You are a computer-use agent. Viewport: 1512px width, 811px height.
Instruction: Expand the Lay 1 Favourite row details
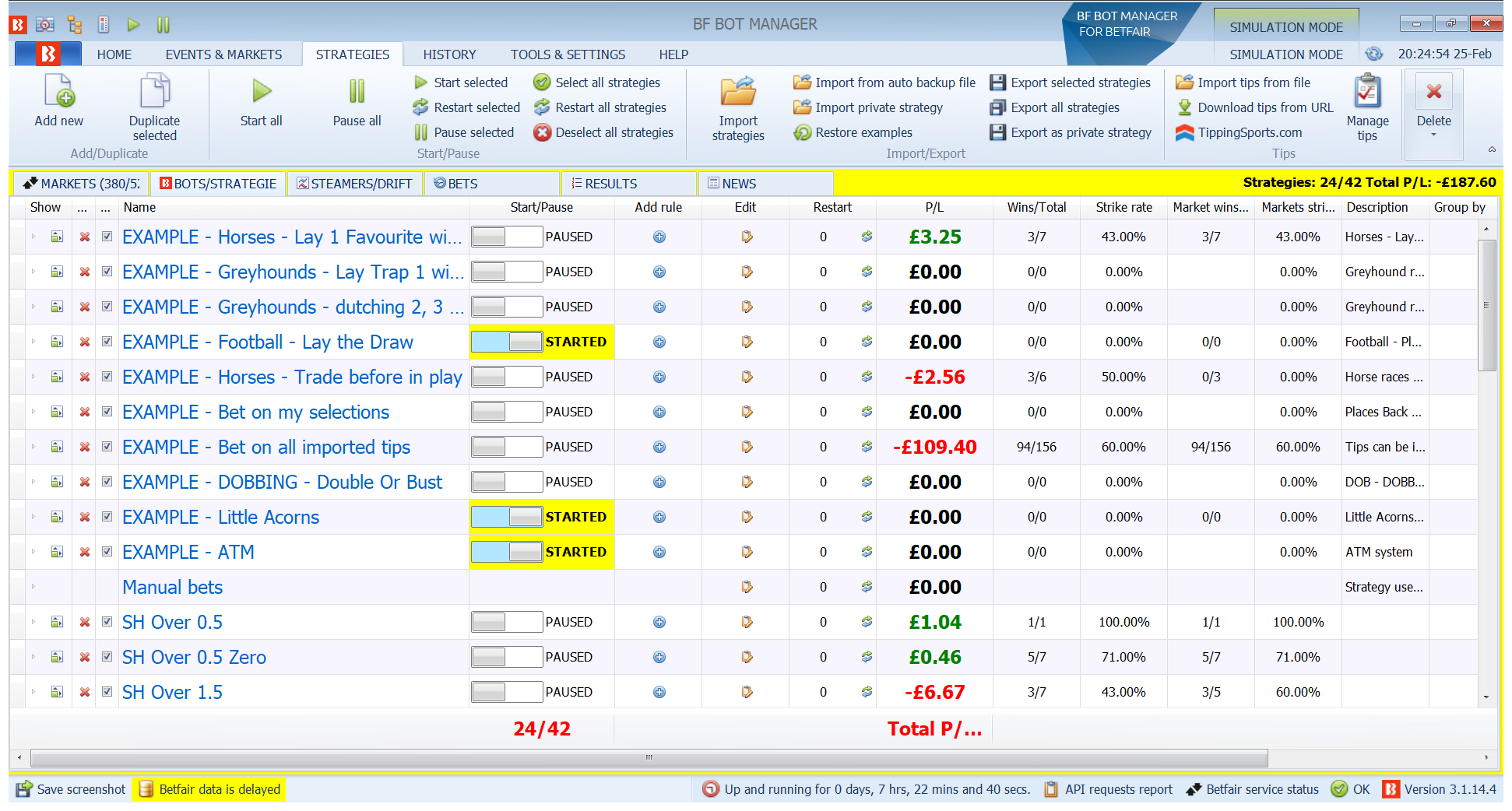coord(33,237)
